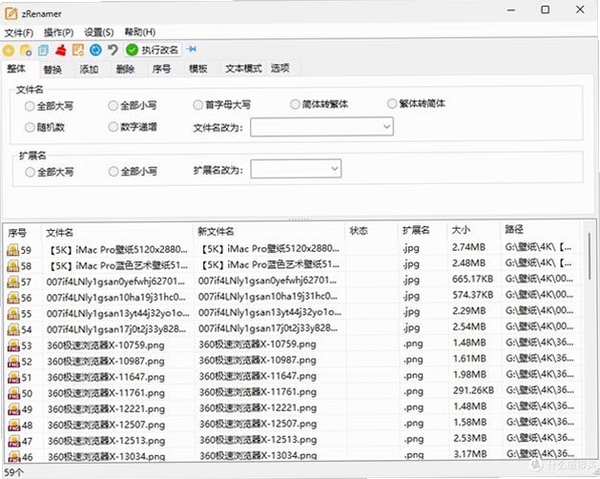
Task: Click the blue circular refresh icon
Action: tap(96, 50)
